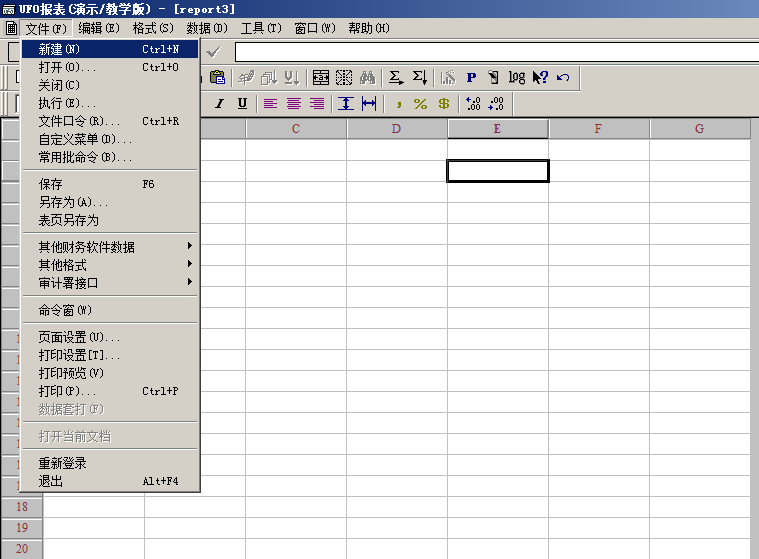This screenshot has width=759, height=559.
Task: Choose 重新登录 entry
Action: (x=110, y=463)
